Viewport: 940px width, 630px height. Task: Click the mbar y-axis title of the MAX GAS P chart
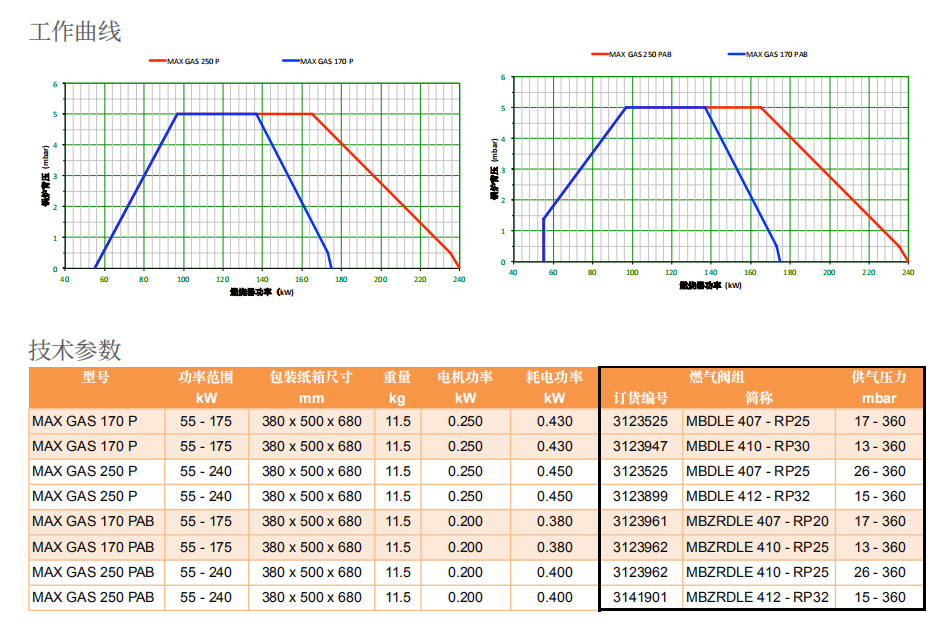pos(46,176)
